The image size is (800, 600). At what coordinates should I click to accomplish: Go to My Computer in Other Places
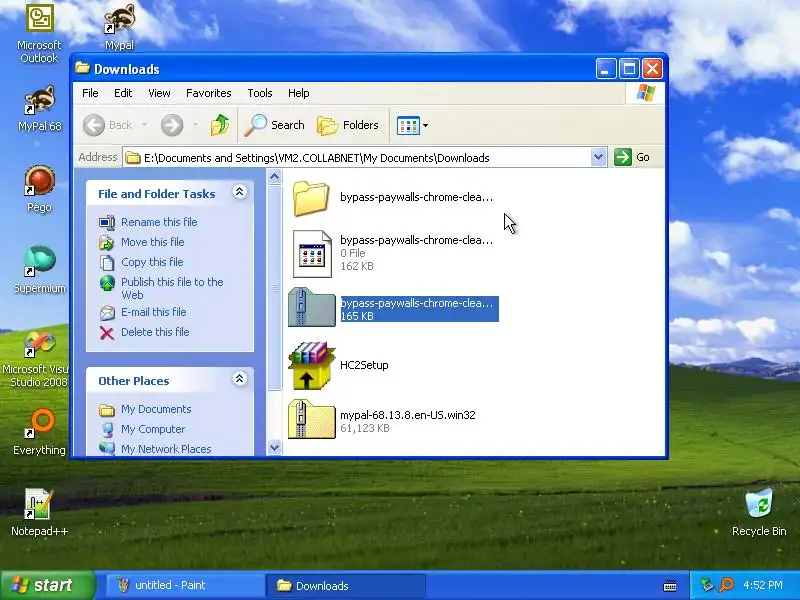(153, 429)
